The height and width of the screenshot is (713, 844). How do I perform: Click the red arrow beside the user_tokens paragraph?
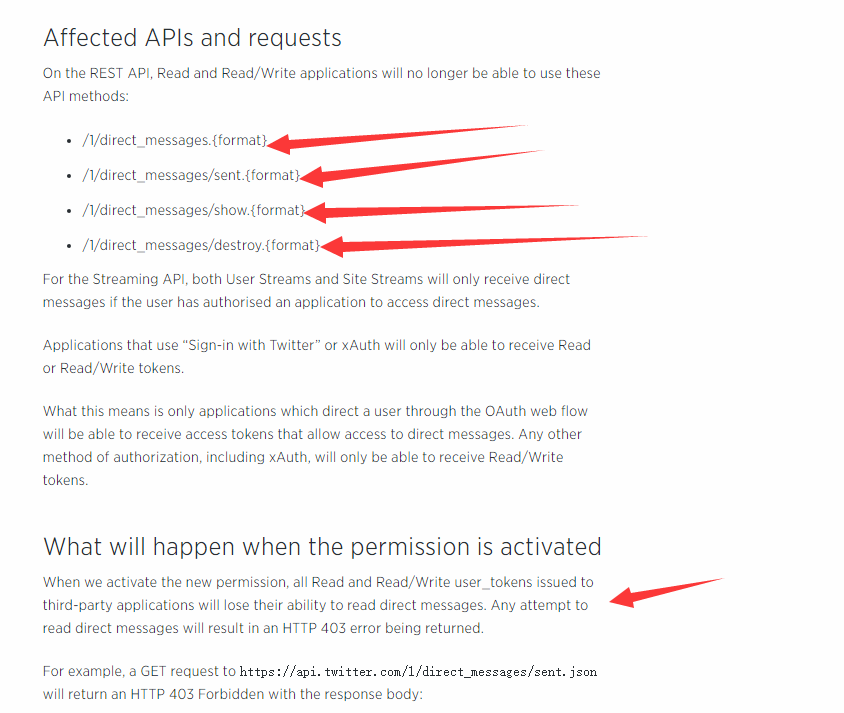pos(667,593)
